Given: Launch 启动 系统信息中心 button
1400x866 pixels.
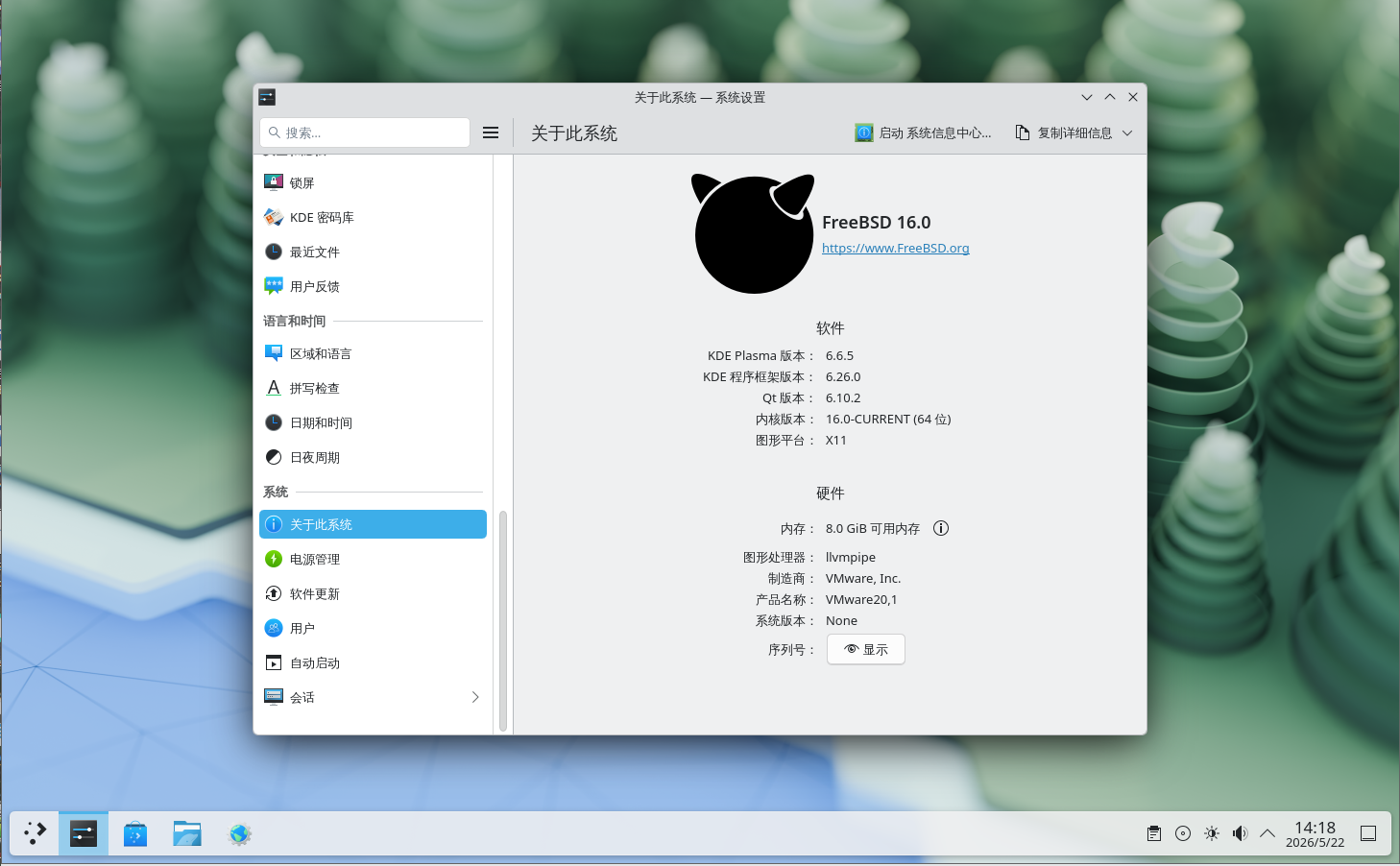Looking at the screenshot, I should tap(924, 132).
